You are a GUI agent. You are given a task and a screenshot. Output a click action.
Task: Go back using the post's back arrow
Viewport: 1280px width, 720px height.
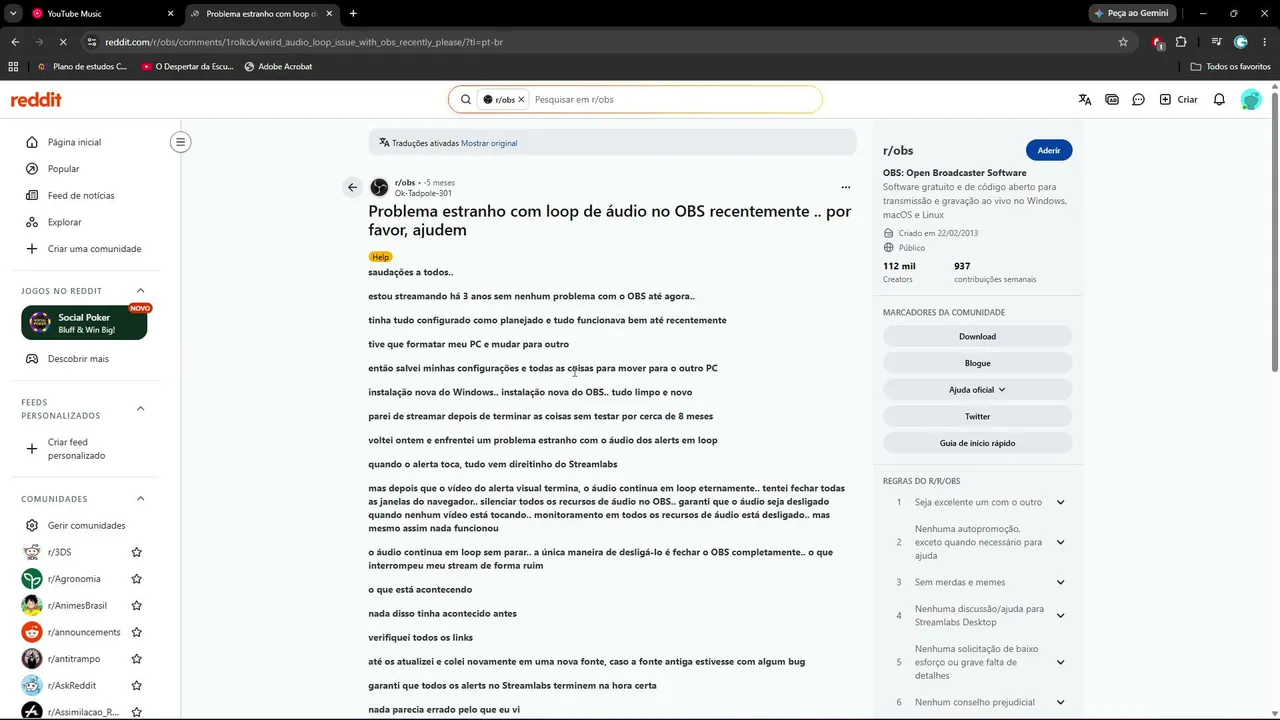click(x=352, y=187)
